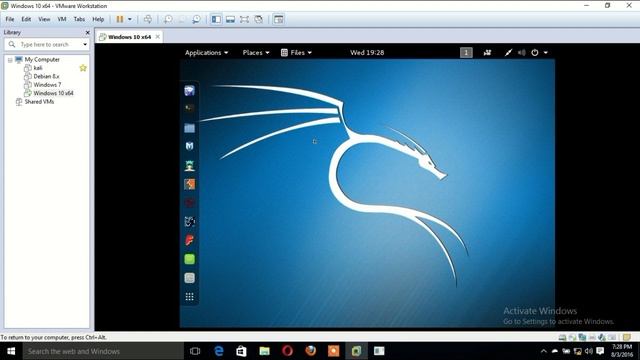Screen dimensions: 640x360
Task: Open the VM menu
Action: pos(62,19)
